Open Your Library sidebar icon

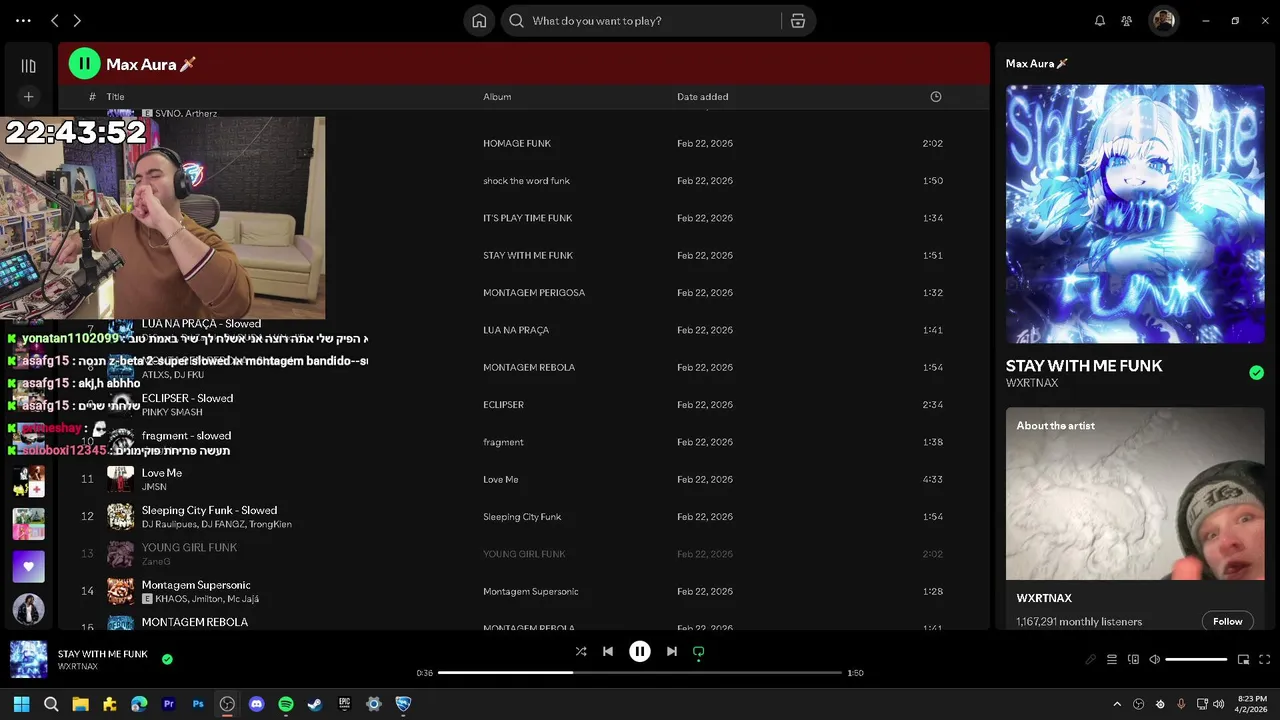coord(28,66)
